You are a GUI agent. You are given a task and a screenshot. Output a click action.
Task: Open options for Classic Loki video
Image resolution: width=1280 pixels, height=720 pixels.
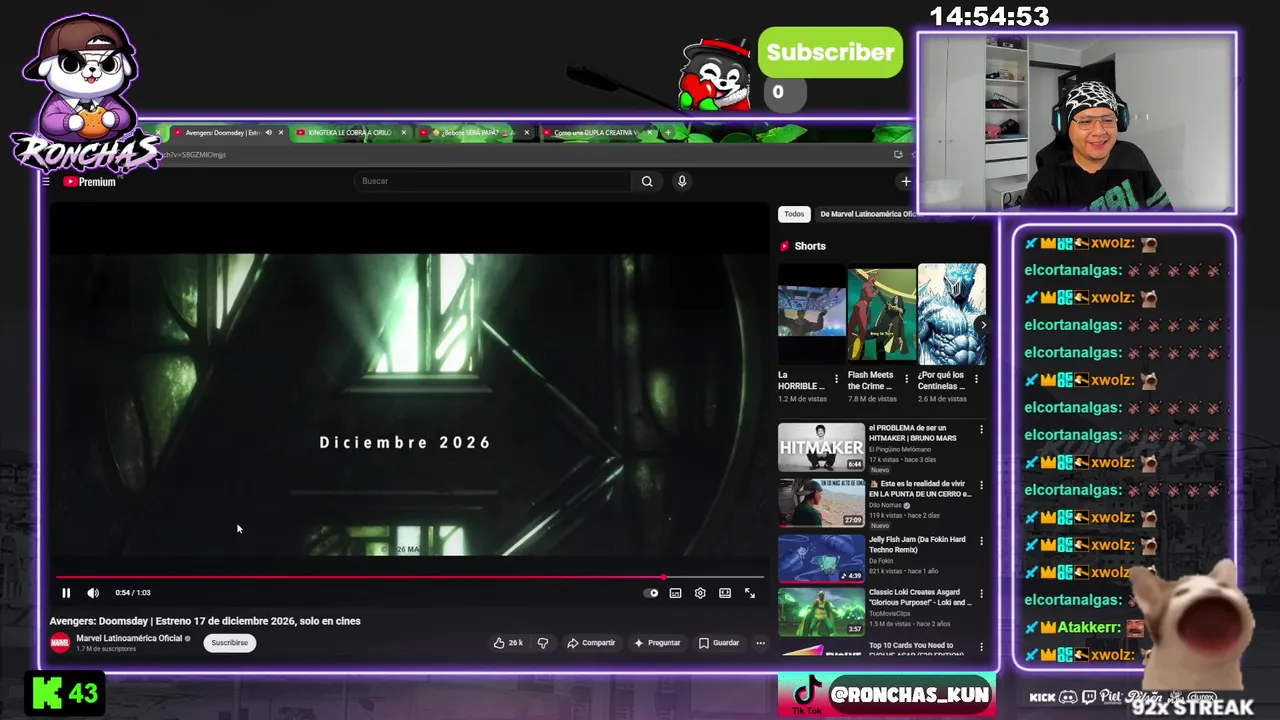pos(981,596)
